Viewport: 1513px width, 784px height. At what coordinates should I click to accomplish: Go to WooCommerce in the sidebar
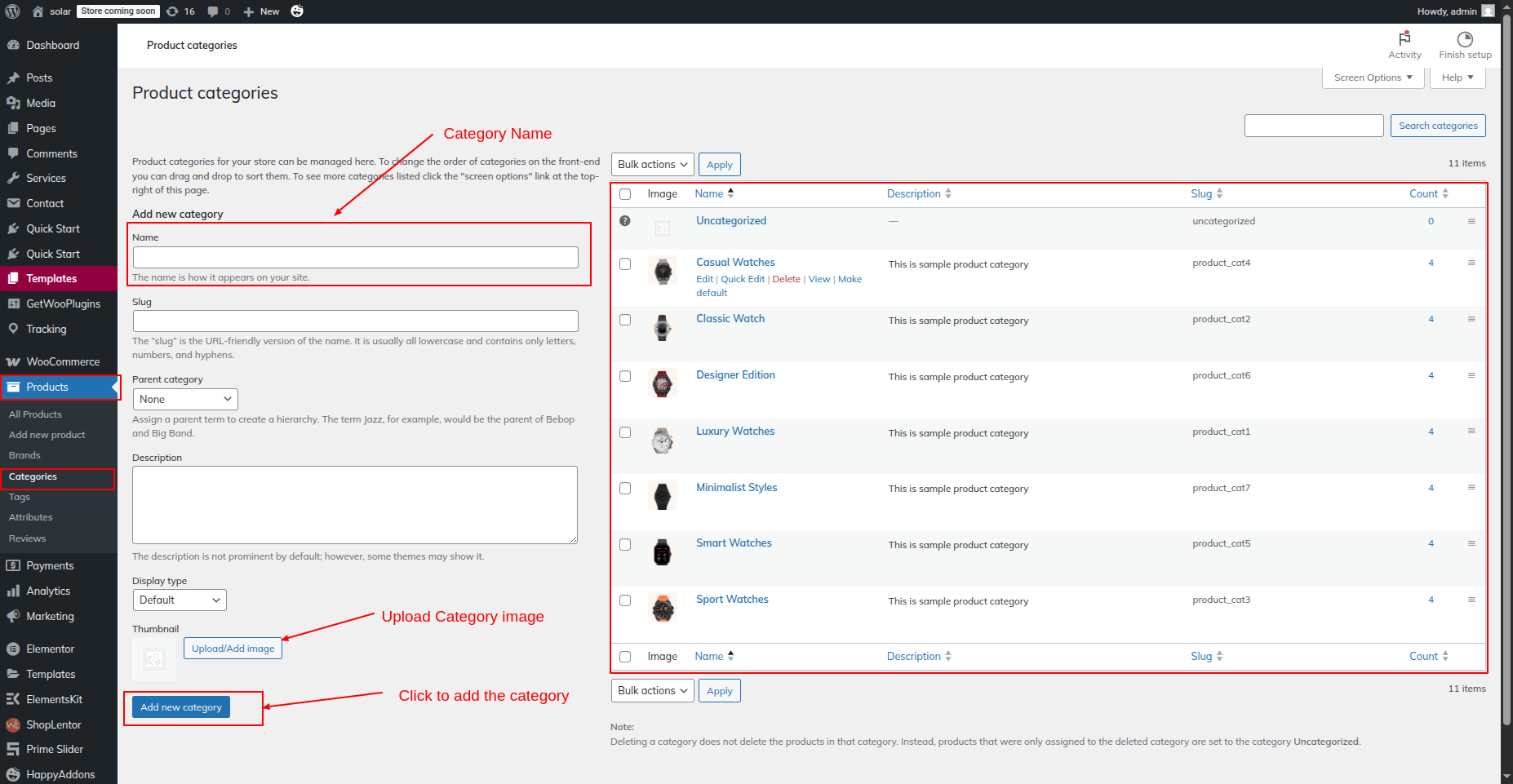tap(62, 361)
